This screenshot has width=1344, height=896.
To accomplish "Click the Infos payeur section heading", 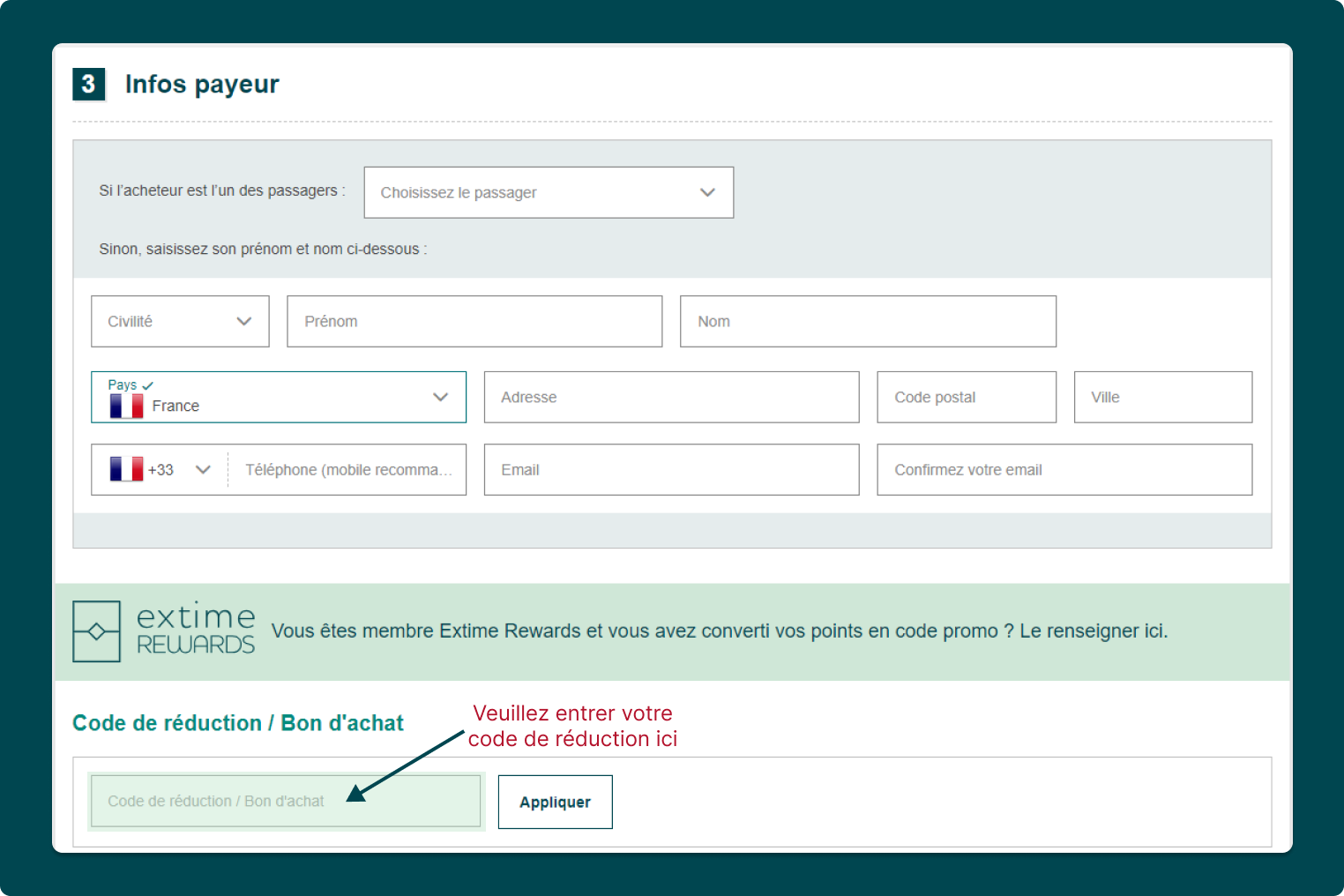I will [x=202, y=84].
